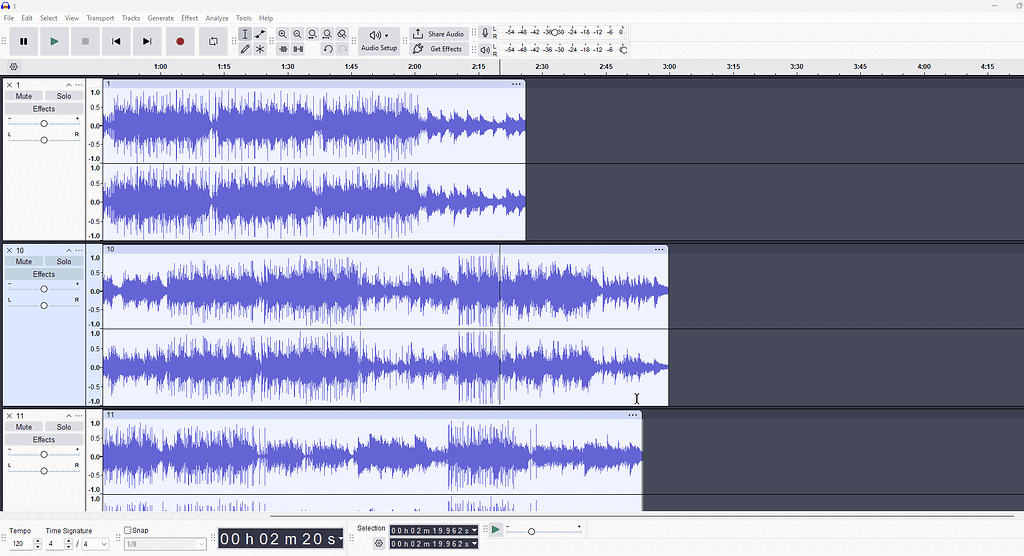This screenshot has height=556, width=1024.
Task: Choose the Envelope tool
Action: (260, 34)
